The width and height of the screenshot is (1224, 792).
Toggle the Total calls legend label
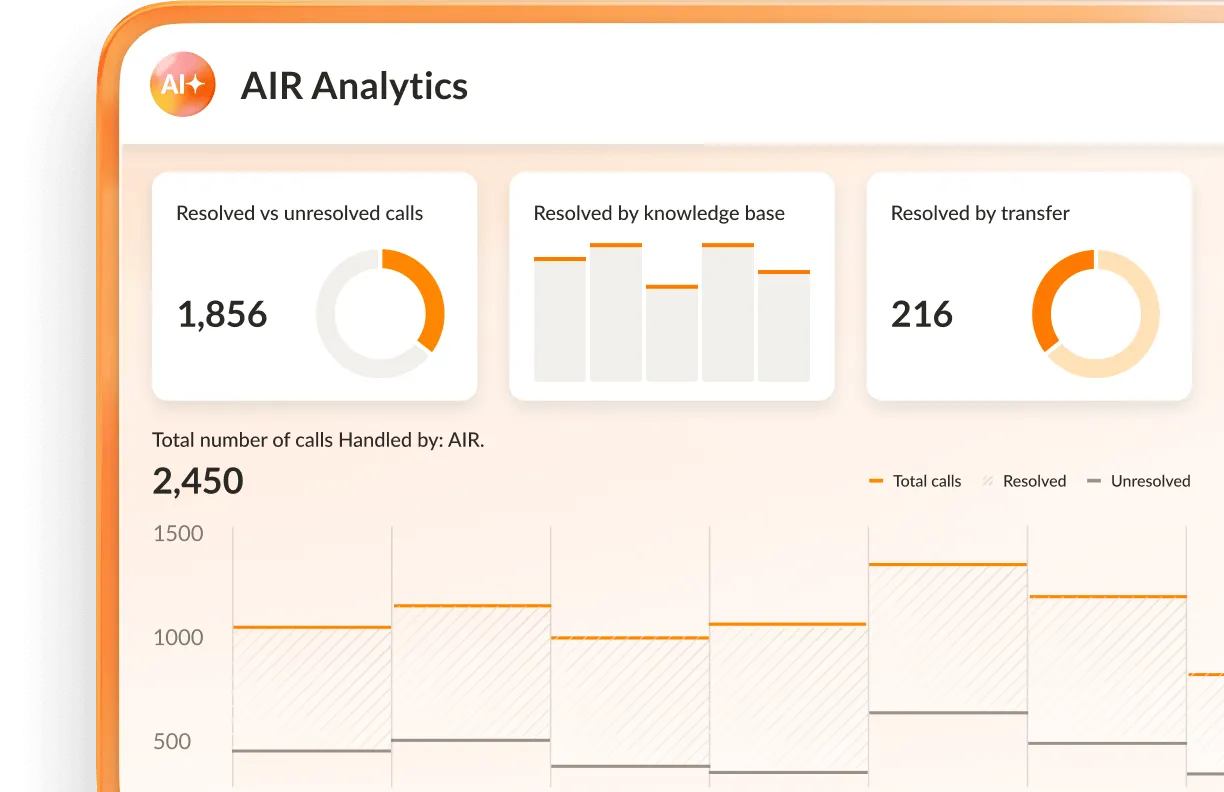click(x=926, y=481)
